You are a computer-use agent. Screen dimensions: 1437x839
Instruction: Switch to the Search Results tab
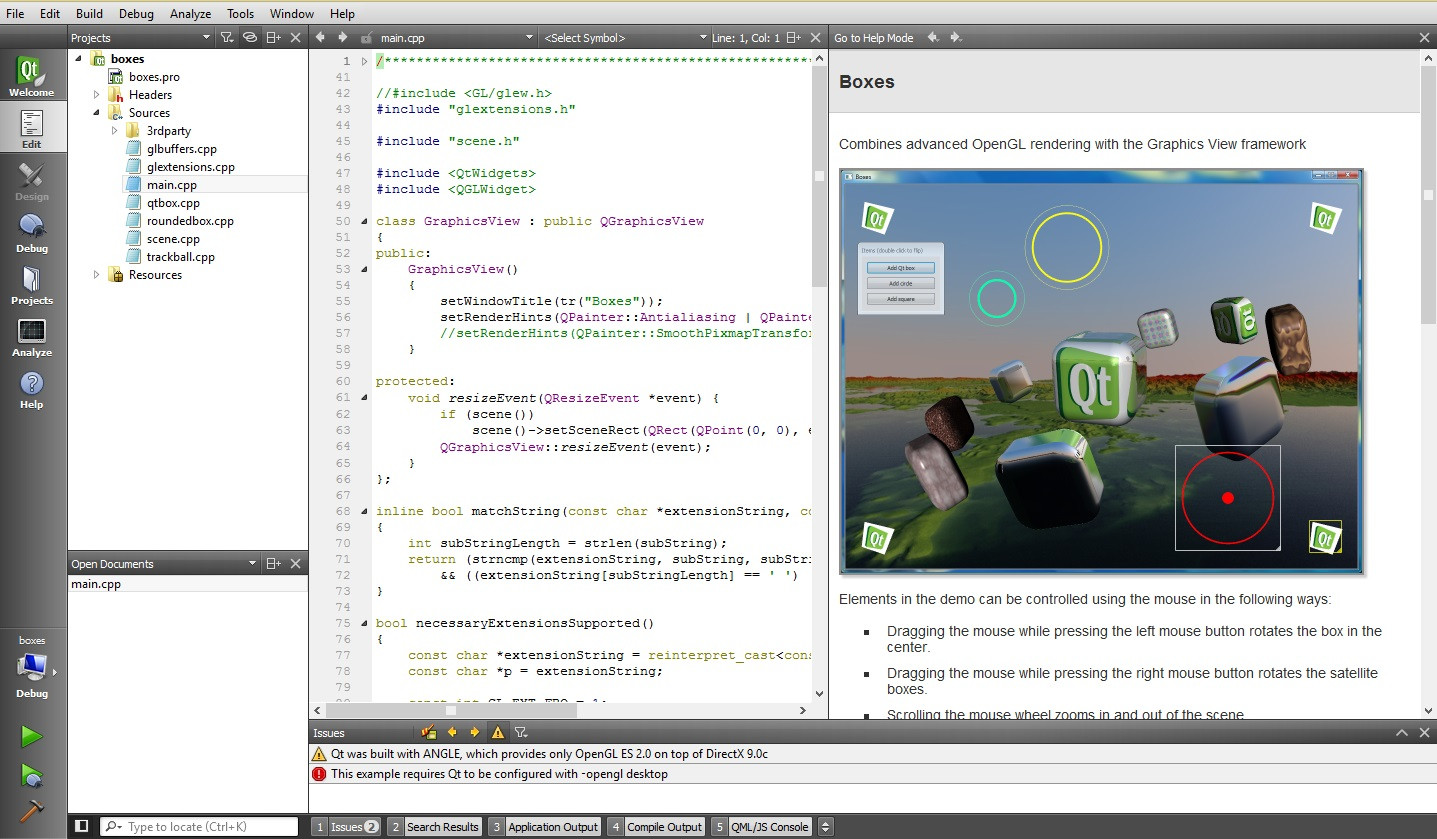tap(434, 827)
